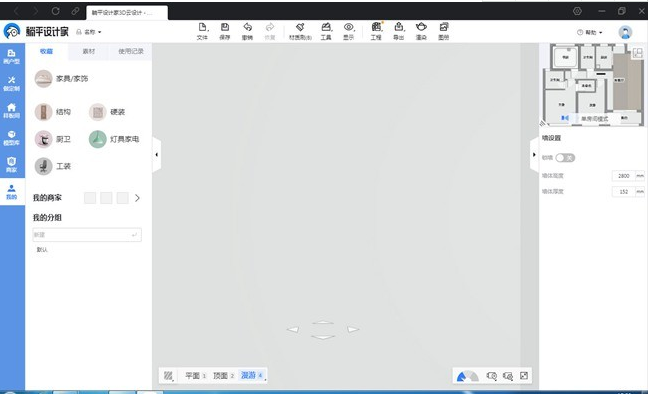The width and height of the screenshot is (655, 394).
Task: Click the Save (保存) toolbar icon
Action: (225, 28)
